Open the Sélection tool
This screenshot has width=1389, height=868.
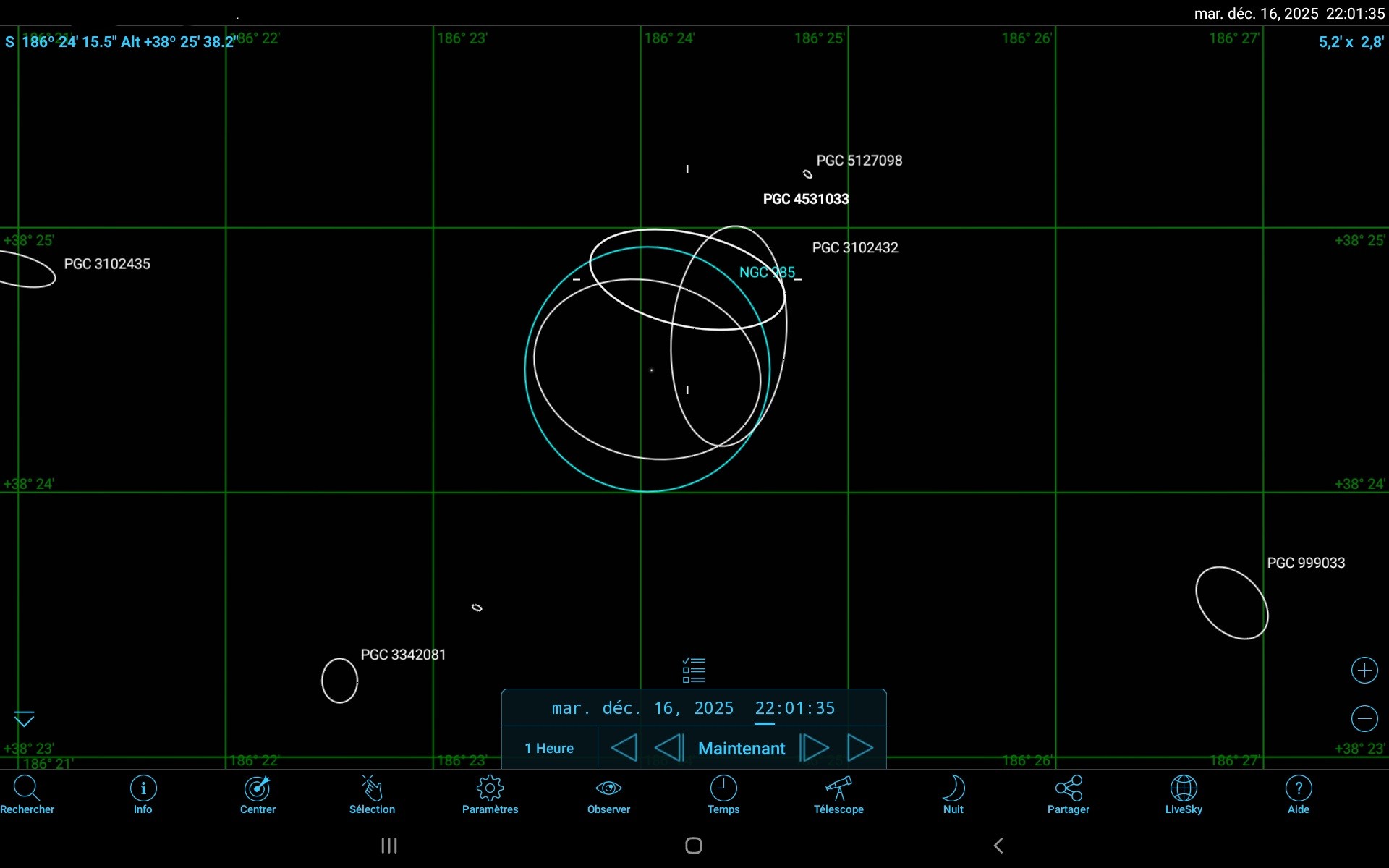pyautogui.click(x=372, y=794)
